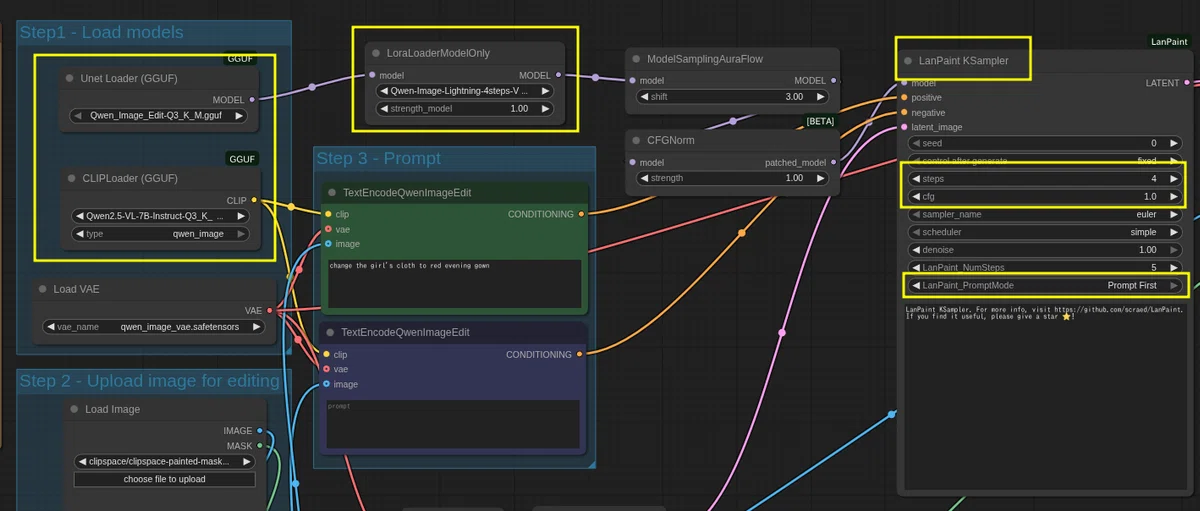Open the Qwen_Image_Edit-Q3_K_M.gguf unet selector

point(160,115)
